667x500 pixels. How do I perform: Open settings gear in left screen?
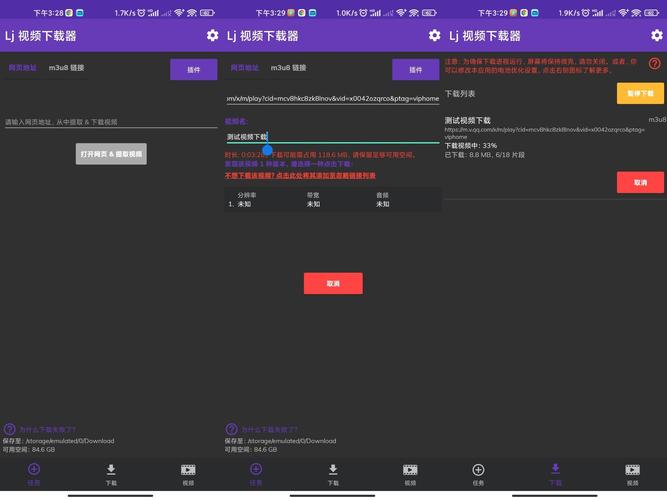pyautogui.click(x=212, y=35)
